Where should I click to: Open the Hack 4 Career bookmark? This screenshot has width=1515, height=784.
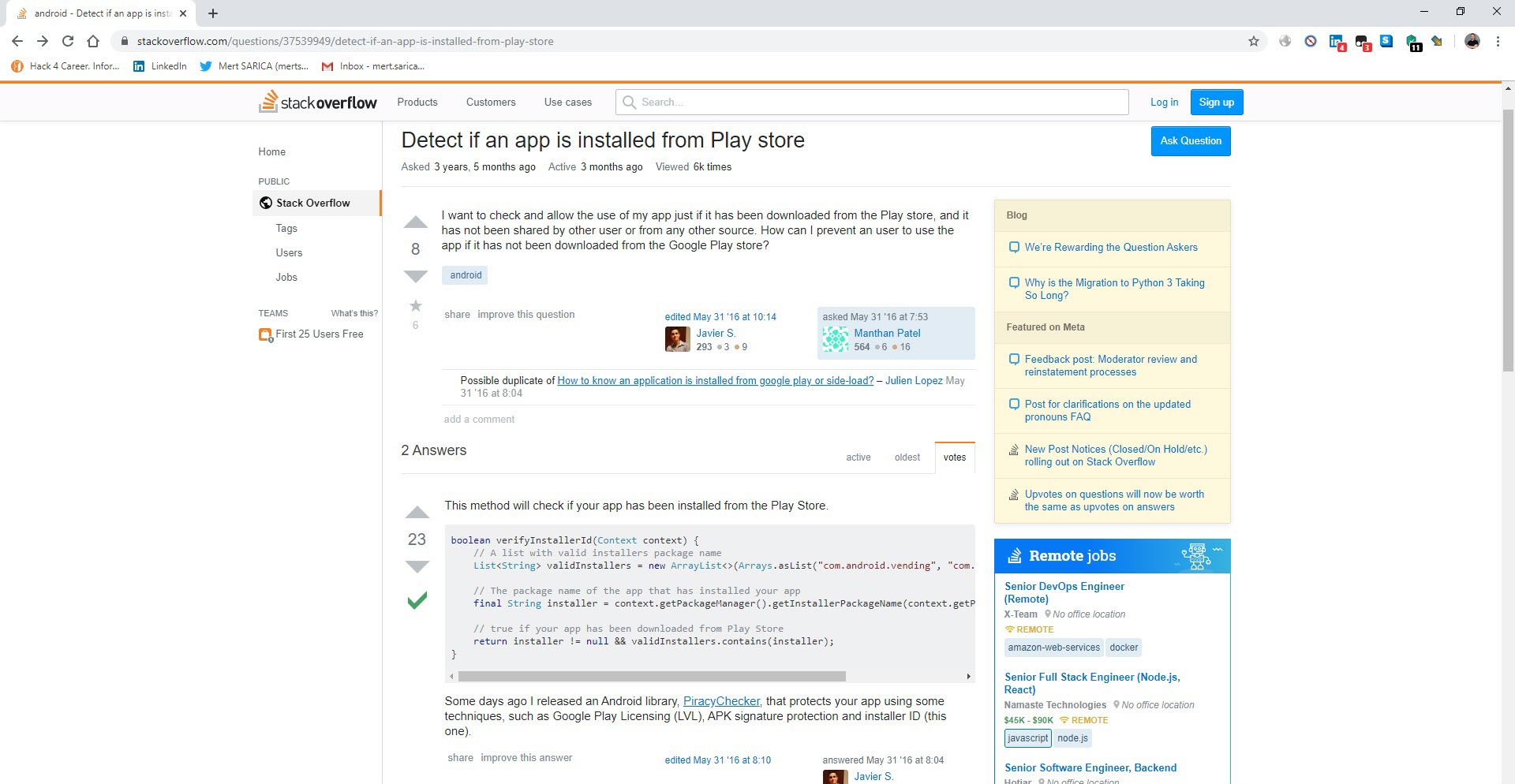coord(65,66)
